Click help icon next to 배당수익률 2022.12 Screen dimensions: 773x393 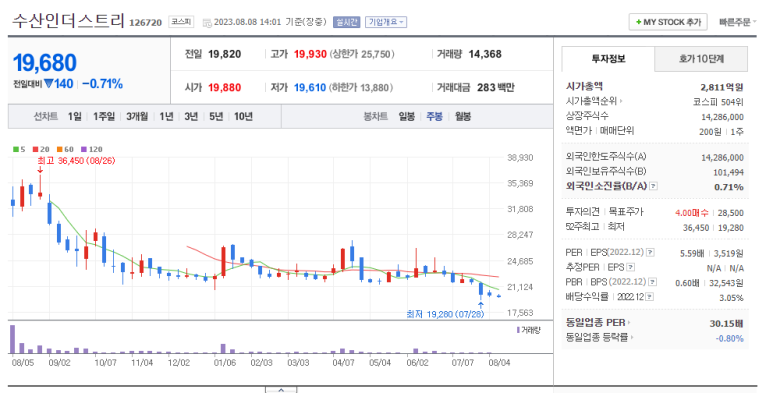649,297
